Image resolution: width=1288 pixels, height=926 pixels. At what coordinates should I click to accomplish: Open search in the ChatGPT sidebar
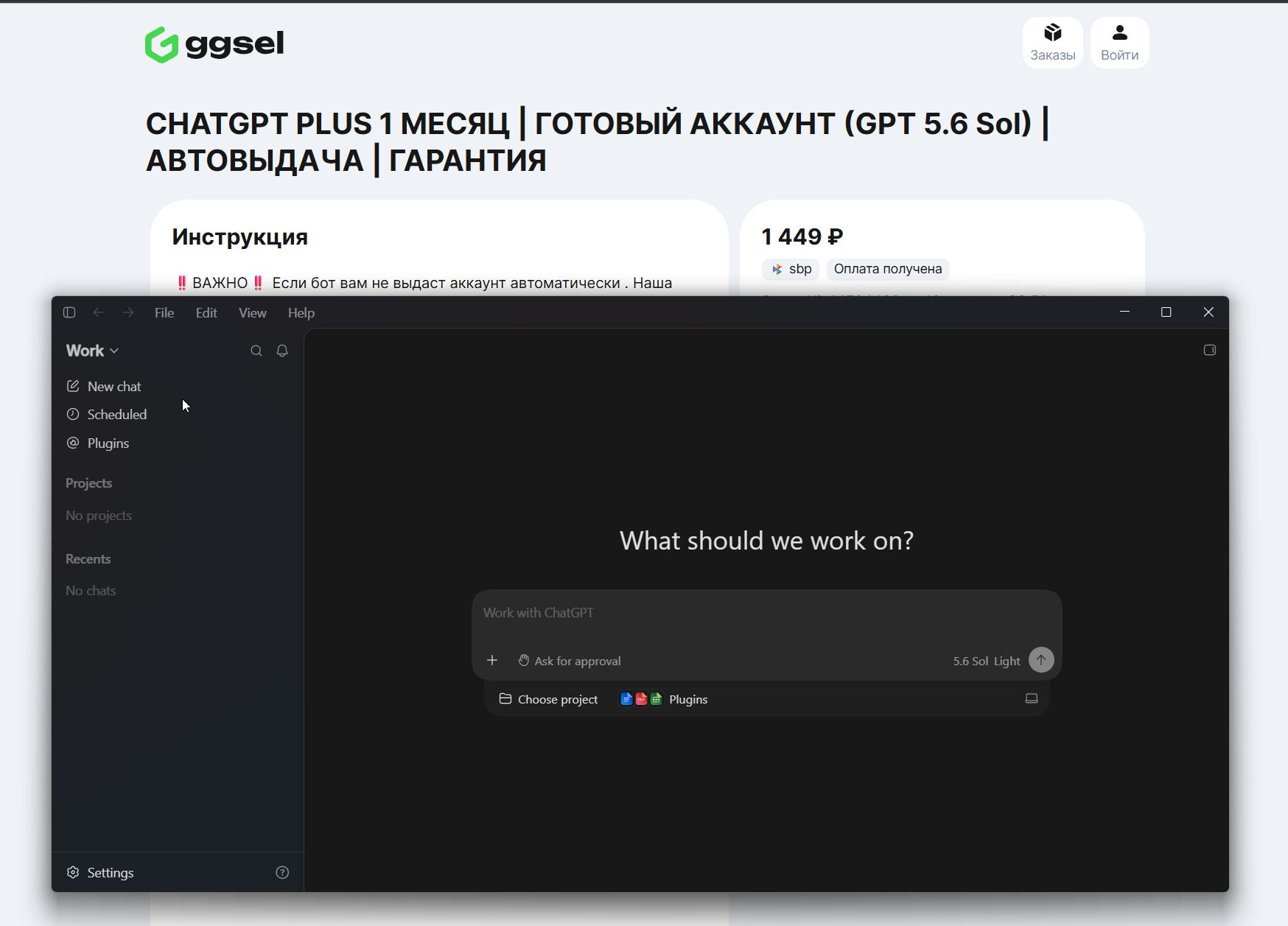click(x=256, y=351)
